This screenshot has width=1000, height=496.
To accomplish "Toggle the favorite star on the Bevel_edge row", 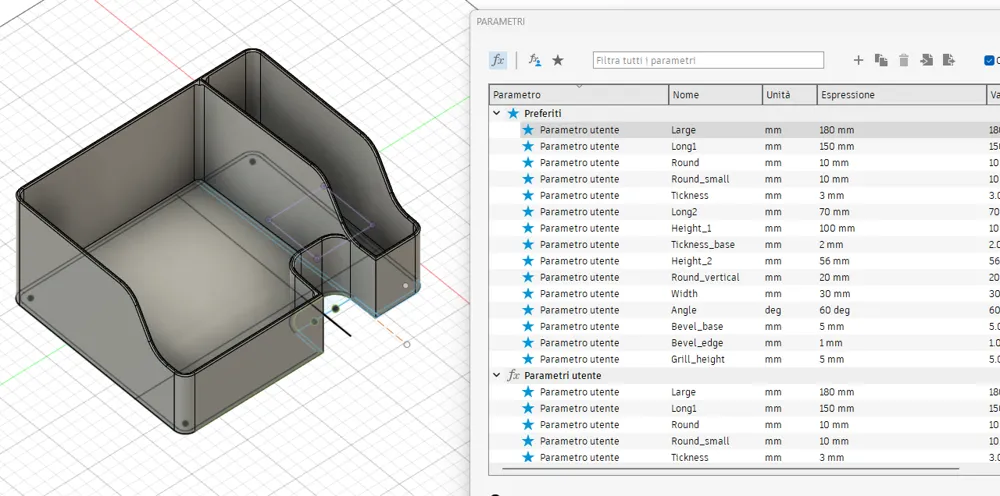I will tap(528, 343).
